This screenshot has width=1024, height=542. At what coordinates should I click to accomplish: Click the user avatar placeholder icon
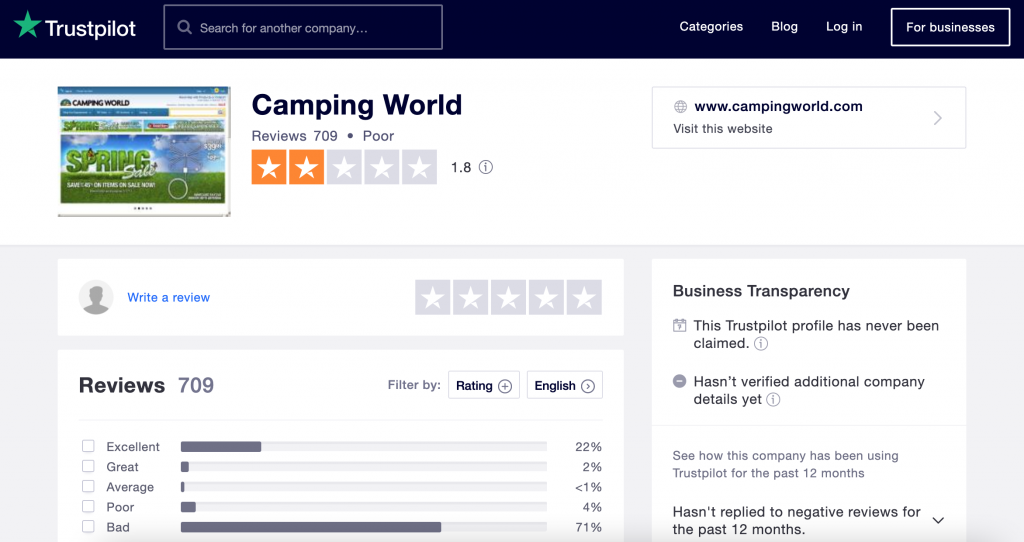(96, 298)
